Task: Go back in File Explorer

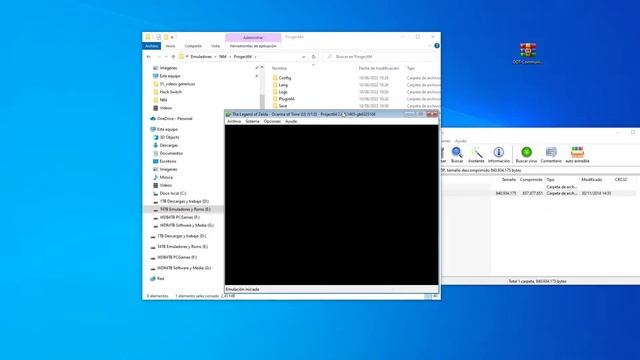Action: (149, 57)
